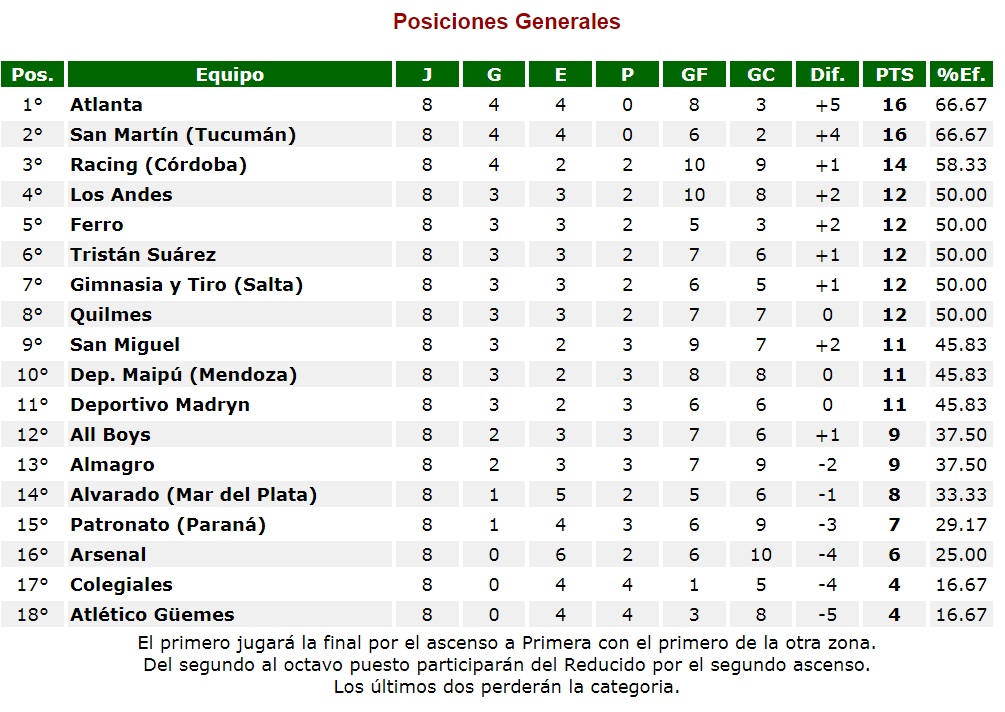Click on Racing (Córdoba) team name
Image resolution: width=1005 pixels, height=712 pixels.
point(158,165)
